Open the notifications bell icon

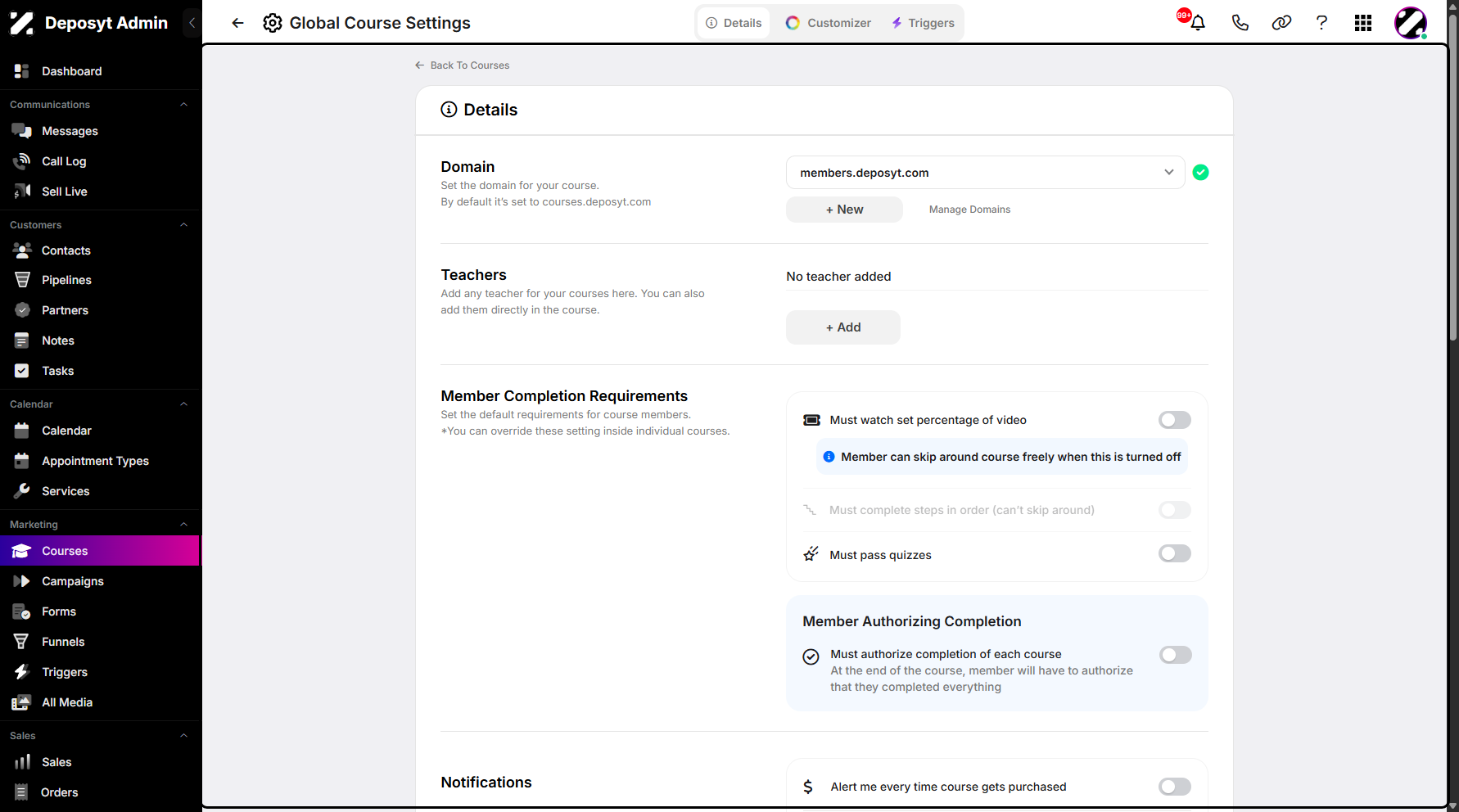click(x=1198, y=23)
